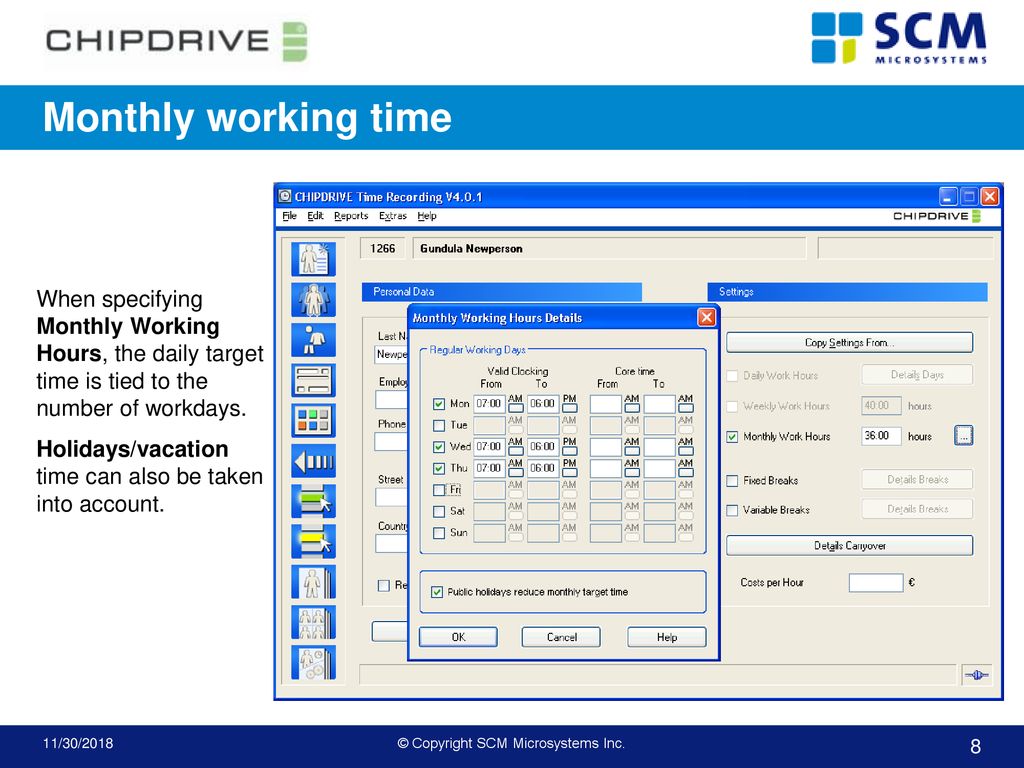Click Copy Settings From... button
1024x768 pixels.
coord(850,343)
